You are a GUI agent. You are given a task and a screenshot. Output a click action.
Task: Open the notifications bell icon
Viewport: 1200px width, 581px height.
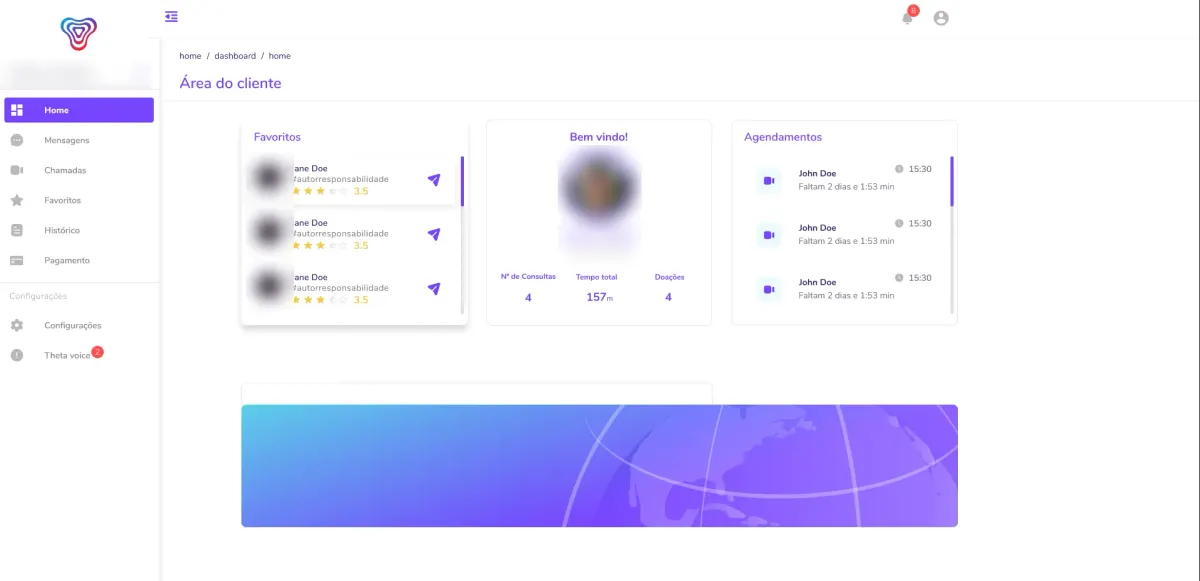[x=907, y=18]
